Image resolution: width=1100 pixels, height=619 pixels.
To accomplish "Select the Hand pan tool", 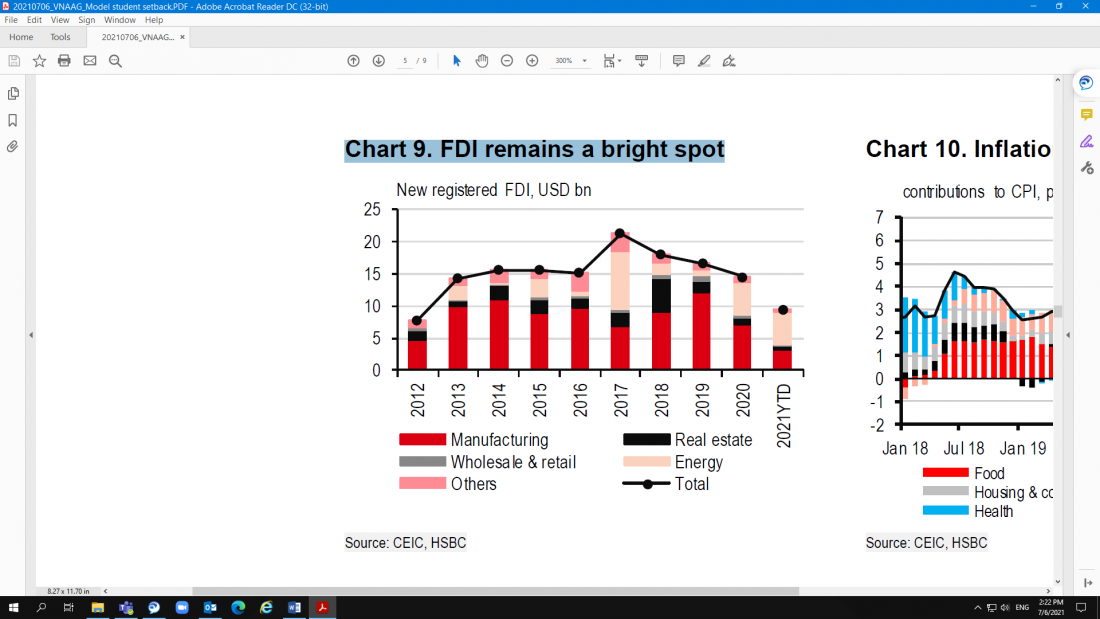I will click(482, 61).
